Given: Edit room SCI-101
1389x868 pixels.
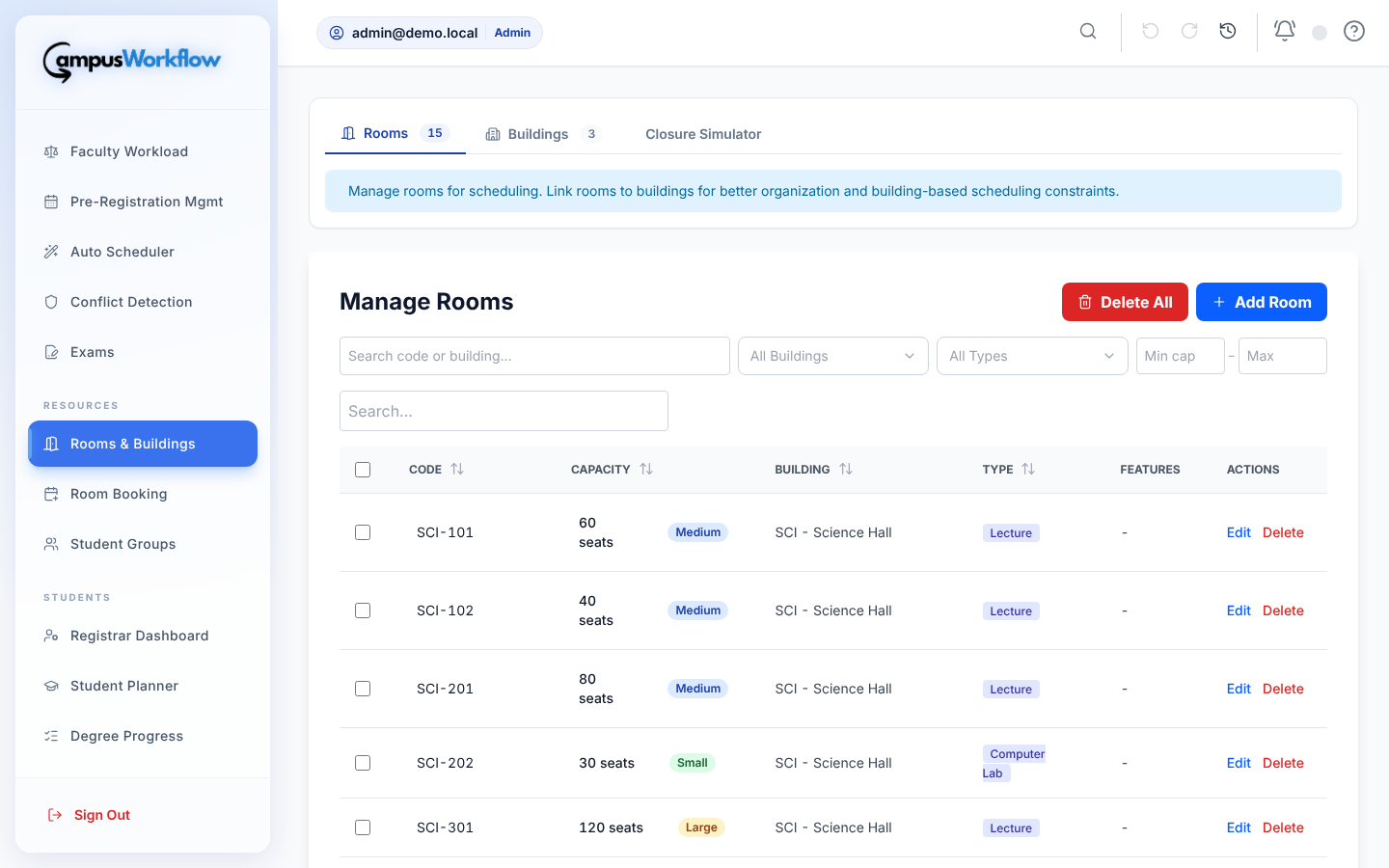Looking at the screenshot, I should point(1239,532).
